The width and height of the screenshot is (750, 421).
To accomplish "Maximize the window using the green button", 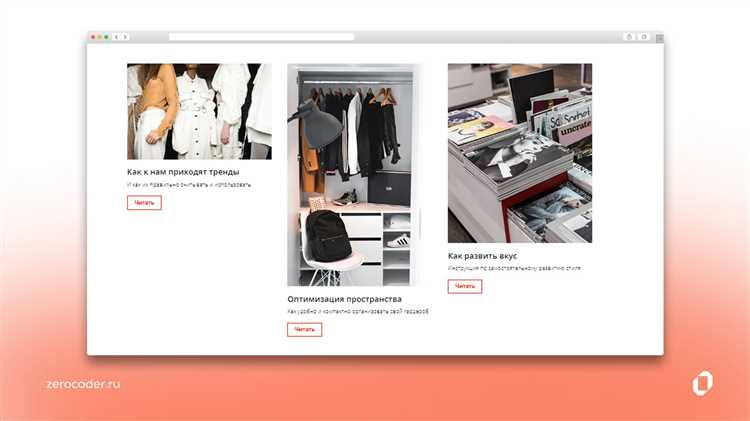I will pyautogui.click(x=107, y=37).
